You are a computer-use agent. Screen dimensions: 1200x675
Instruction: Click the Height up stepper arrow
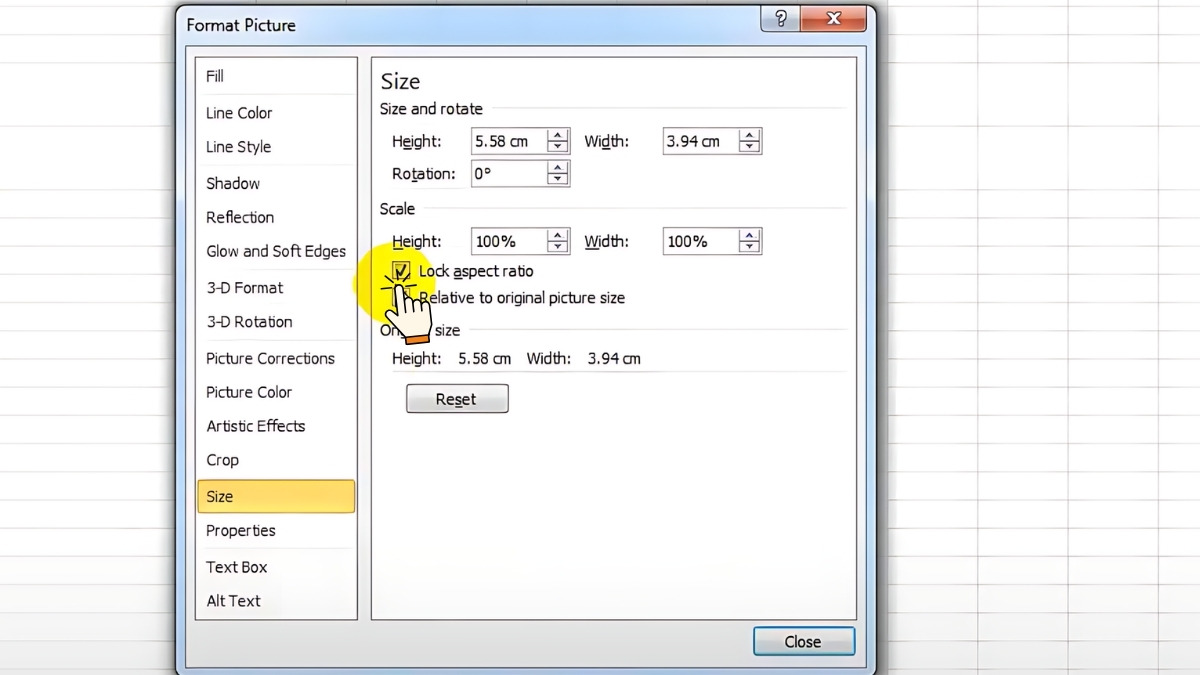(559, 135)
